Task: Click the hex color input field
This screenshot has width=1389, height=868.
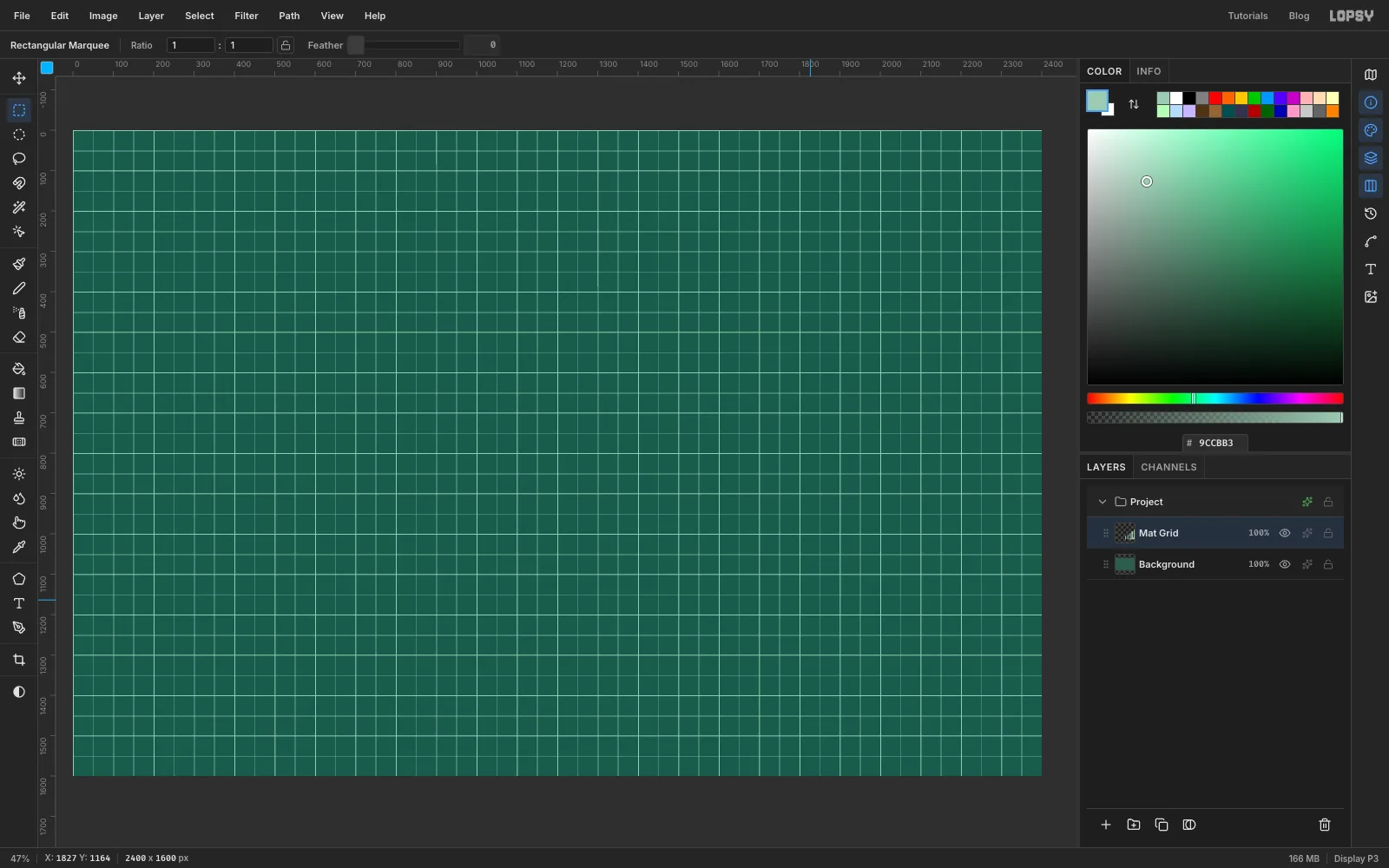Action: click(1215, 443)
